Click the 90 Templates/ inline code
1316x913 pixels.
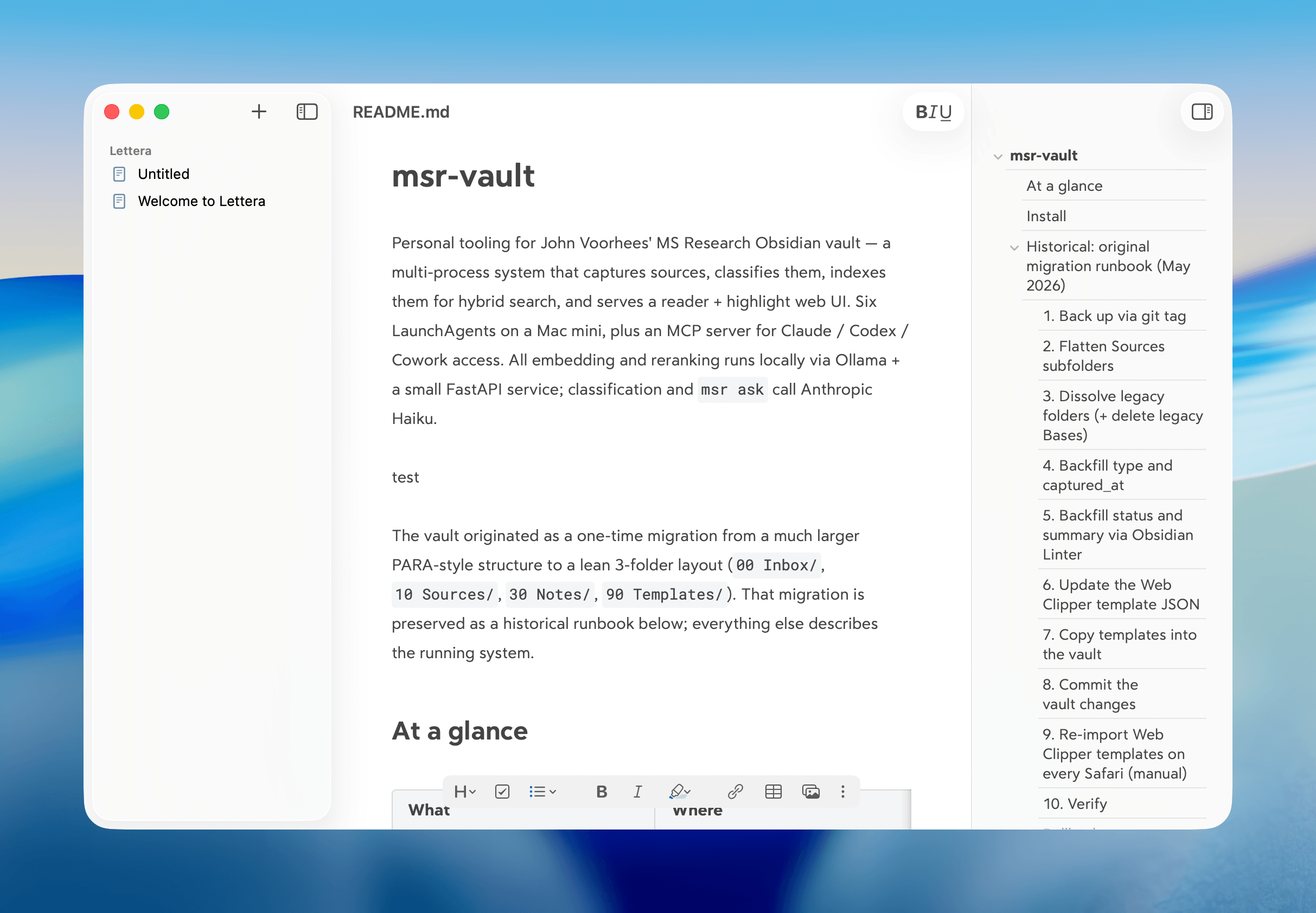coord(664,594)
